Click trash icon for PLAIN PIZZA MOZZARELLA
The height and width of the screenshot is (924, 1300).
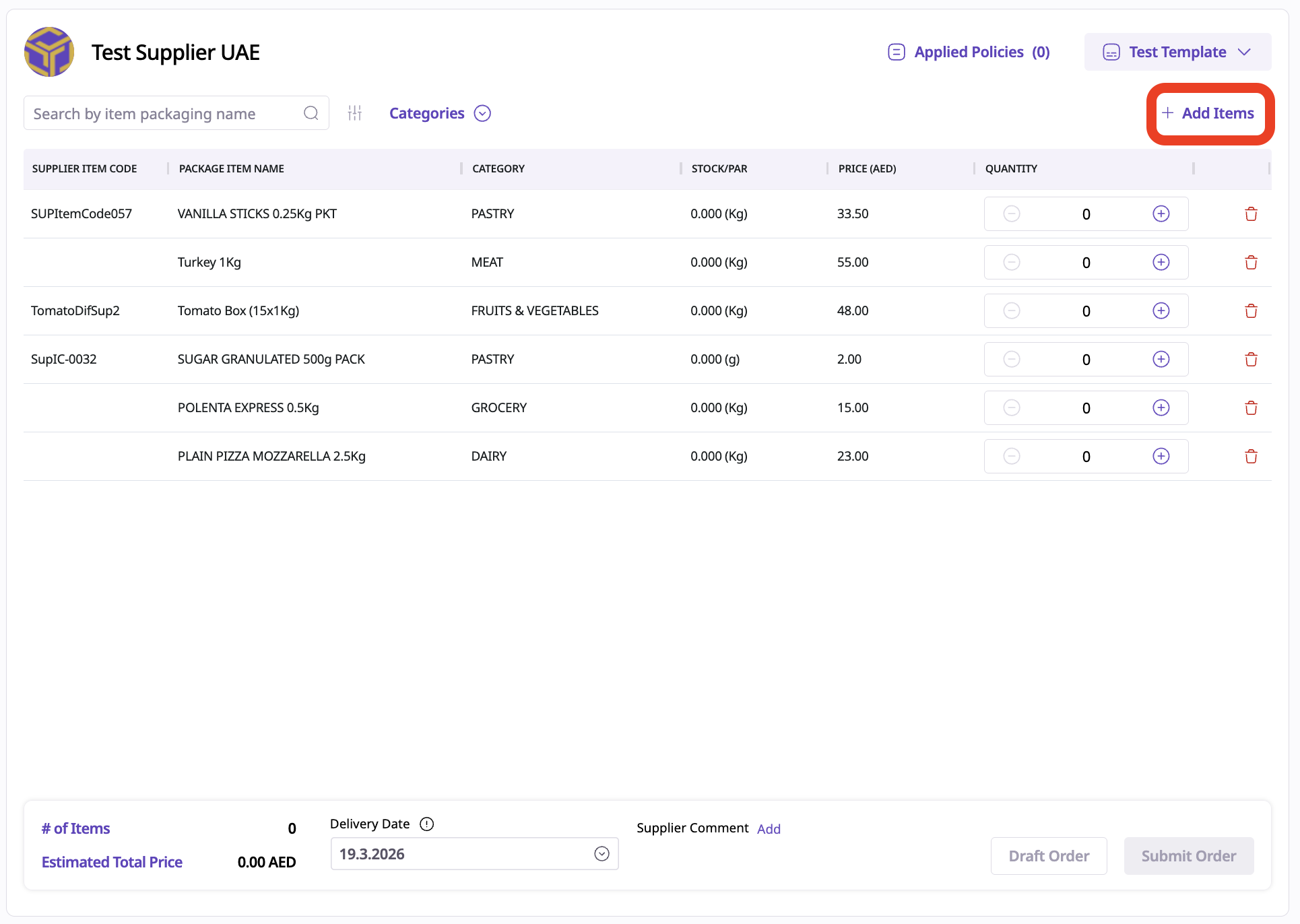1251,457
